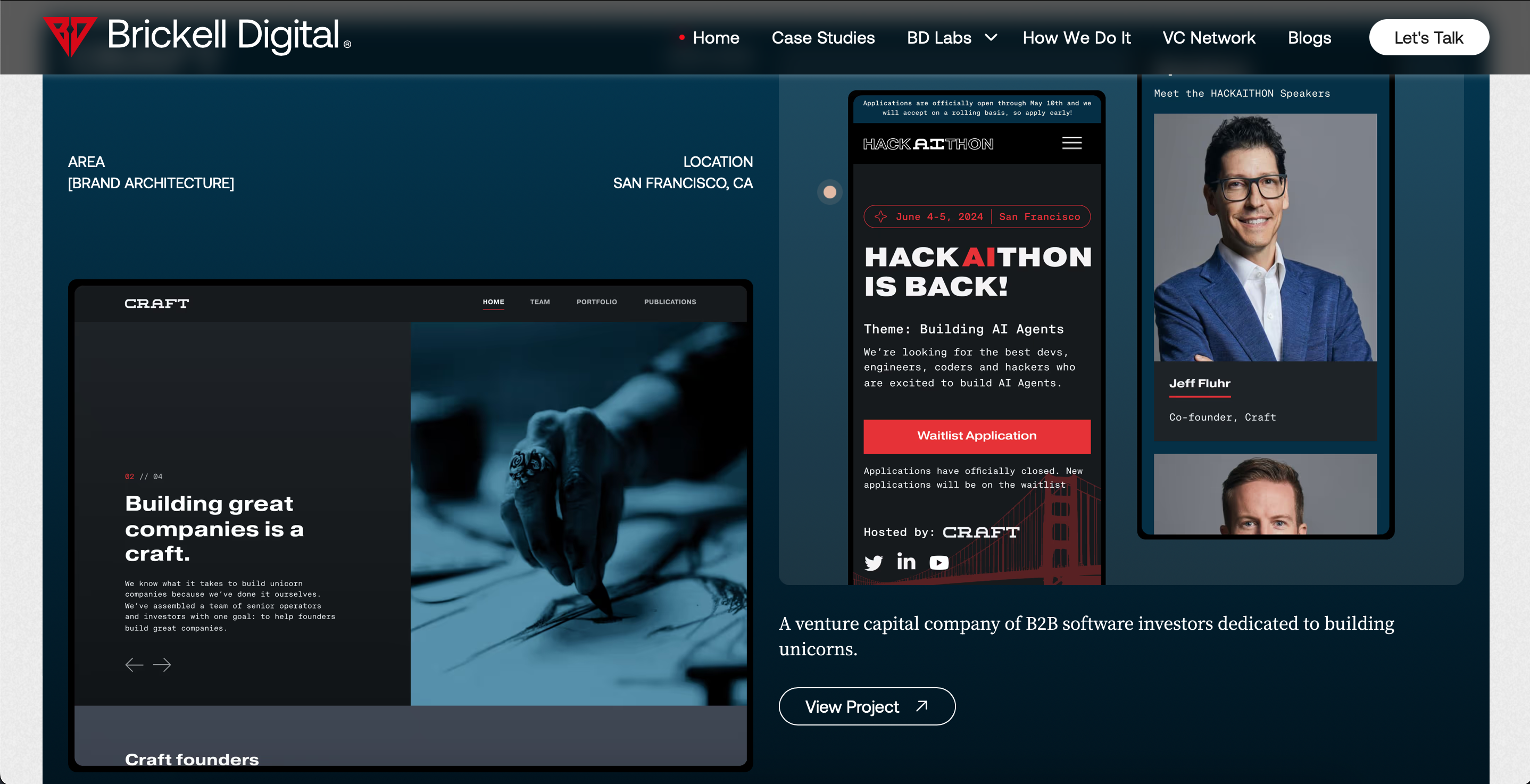Click the '02 // 04' slide counter
The image size is (1530, 784).
[x=143, y=477]
